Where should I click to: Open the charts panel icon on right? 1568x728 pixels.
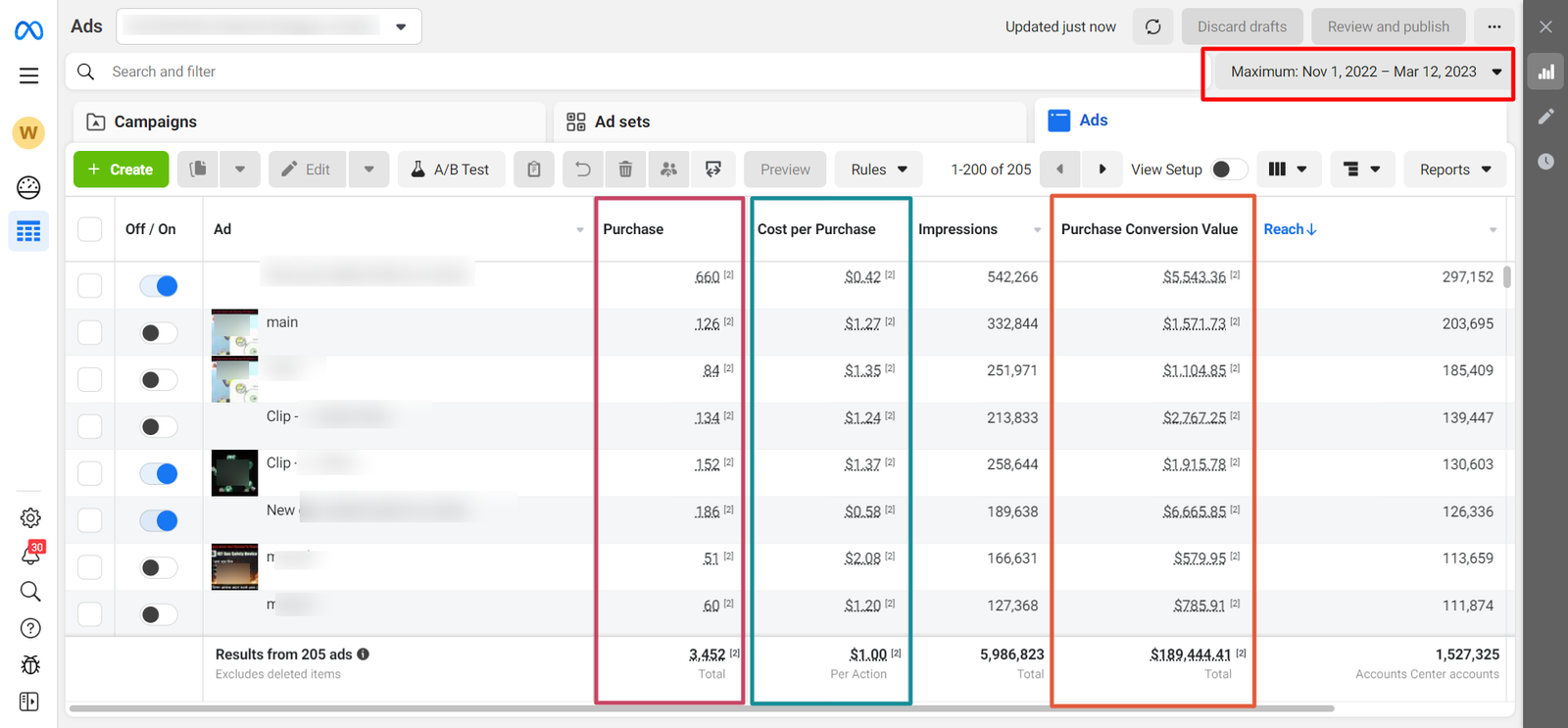click(1545, 72)
